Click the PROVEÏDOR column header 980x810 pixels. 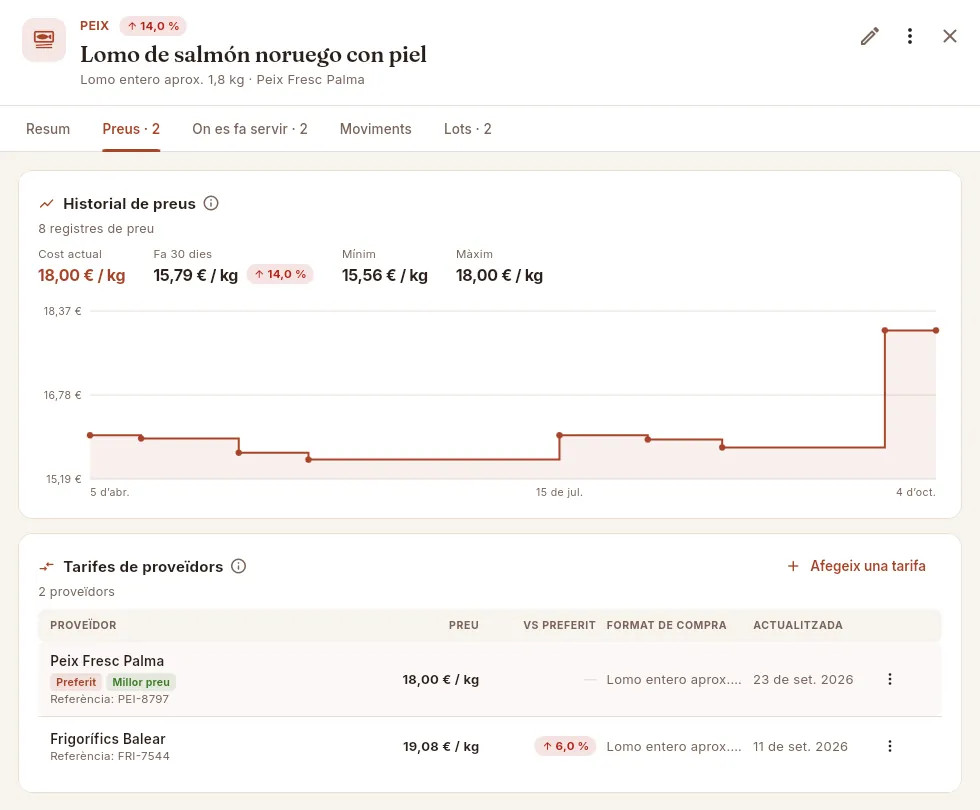(83, 625)
